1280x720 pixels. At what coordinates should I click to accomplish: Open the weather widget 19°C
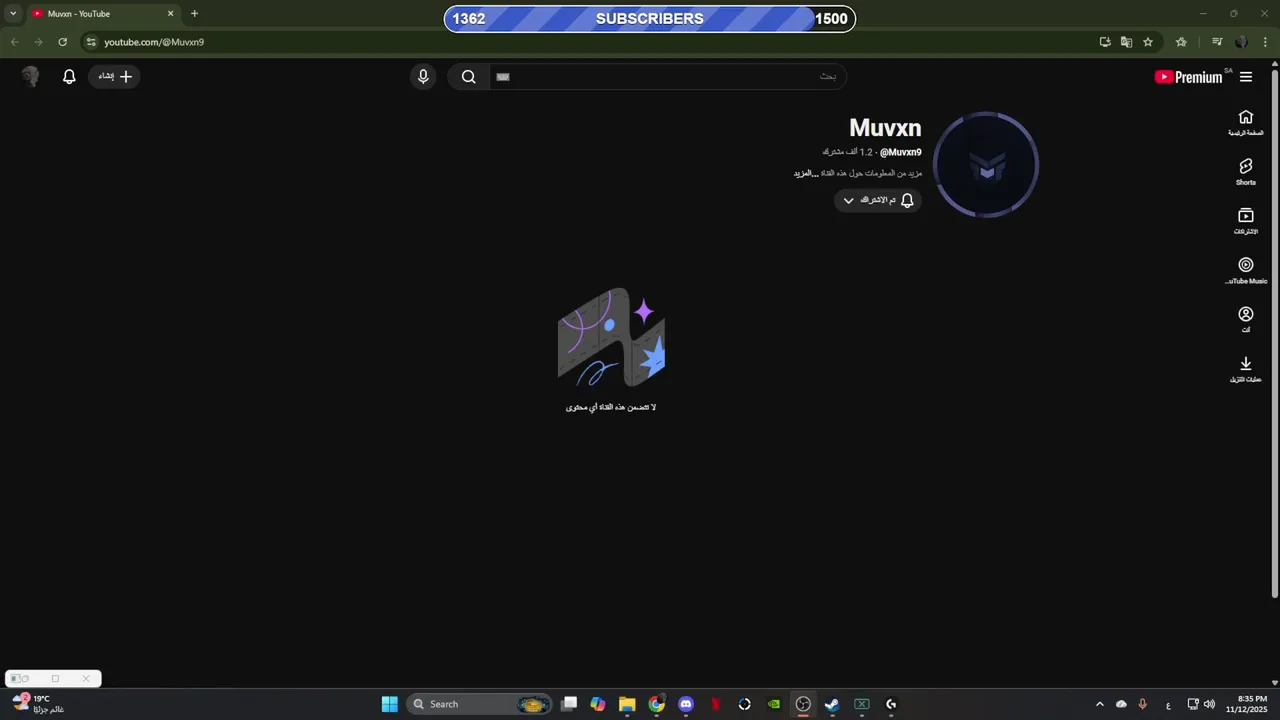pos(40,704)
